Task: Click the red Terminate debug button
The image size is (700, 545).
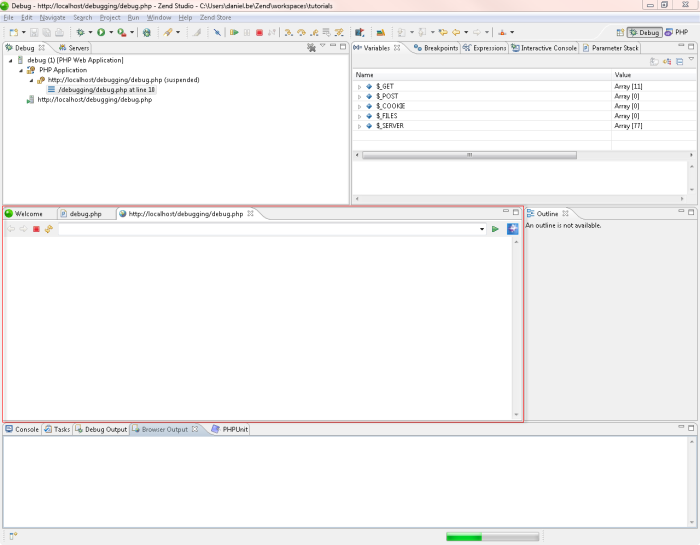Action: [259, 32]
